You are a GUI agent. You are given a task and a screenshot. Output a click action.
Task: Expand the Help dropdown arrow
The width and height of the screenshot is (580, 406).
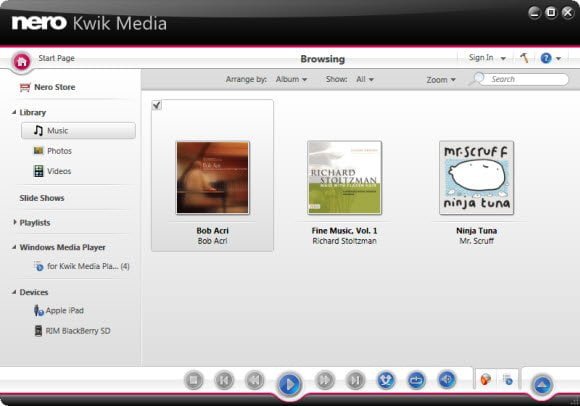(x=558, y=58)
